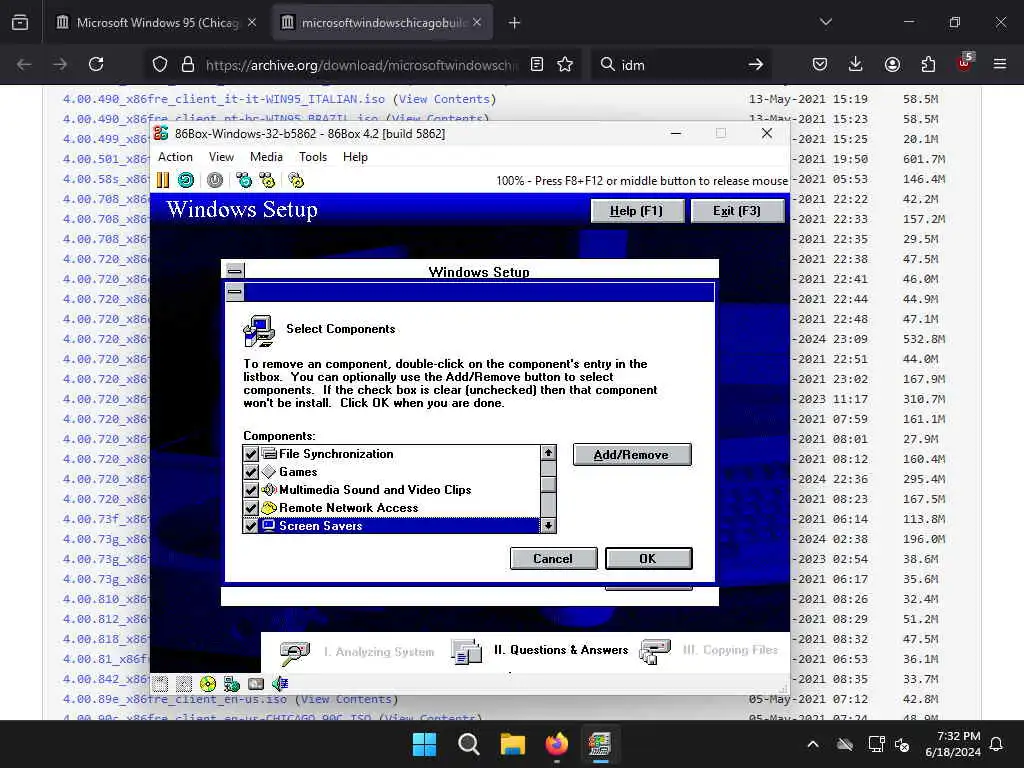Open 86Box Help menu
1024x768 pixels.
tap(355, 157)
